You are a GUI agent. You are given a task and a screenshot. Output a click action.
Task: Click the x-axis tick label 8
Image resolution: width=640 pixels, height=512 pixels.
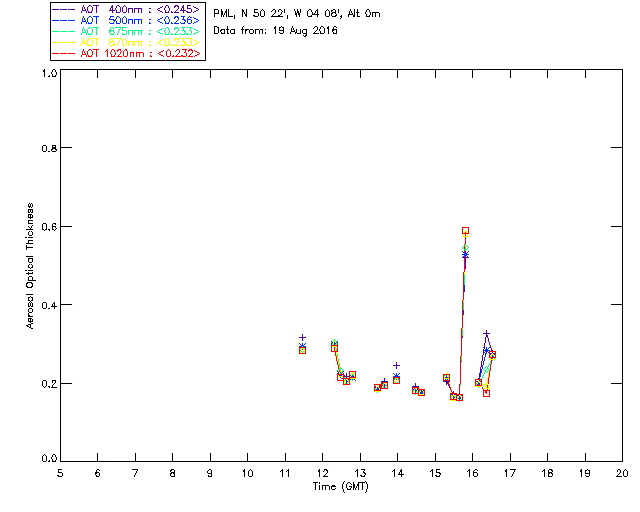[x=173, y=473]
